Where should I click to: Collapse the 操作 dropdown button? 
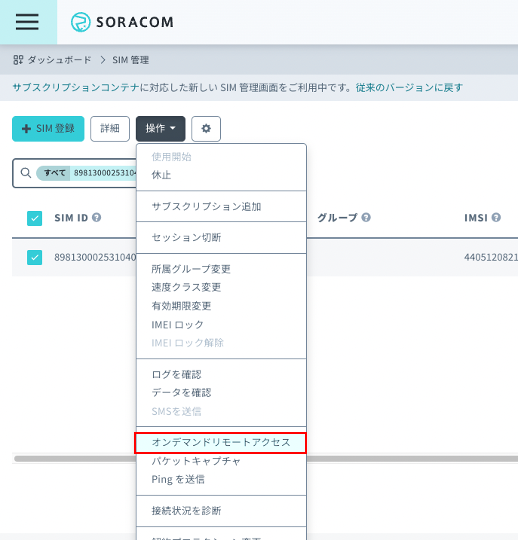pyautogui.click(x=160, y=129)
